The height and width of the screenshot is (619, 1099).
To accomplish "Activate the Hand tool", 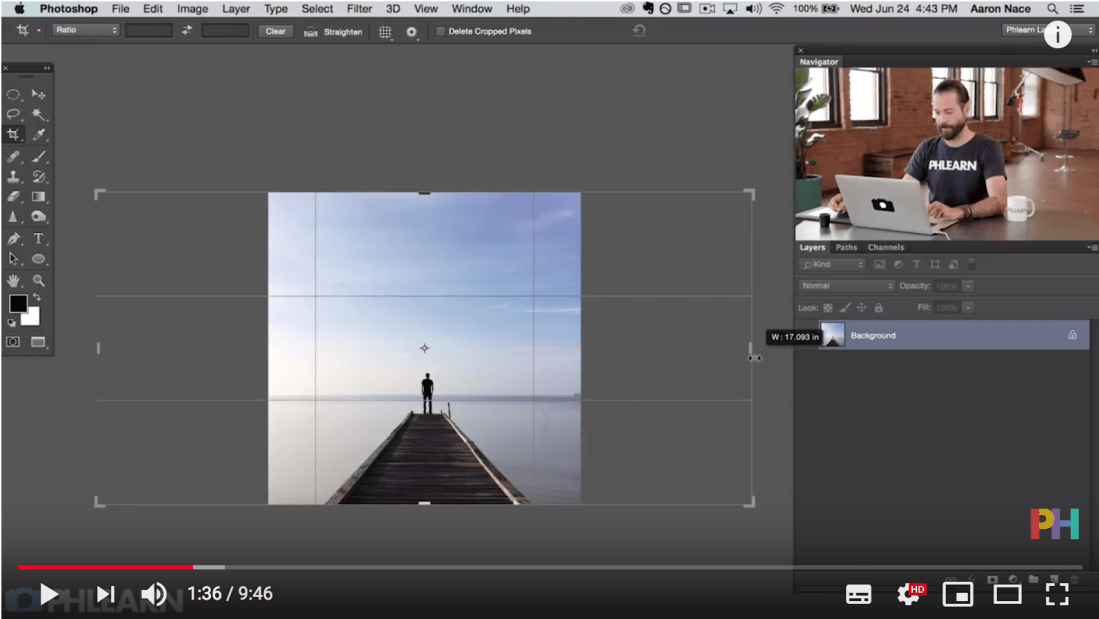I will 14,281.
